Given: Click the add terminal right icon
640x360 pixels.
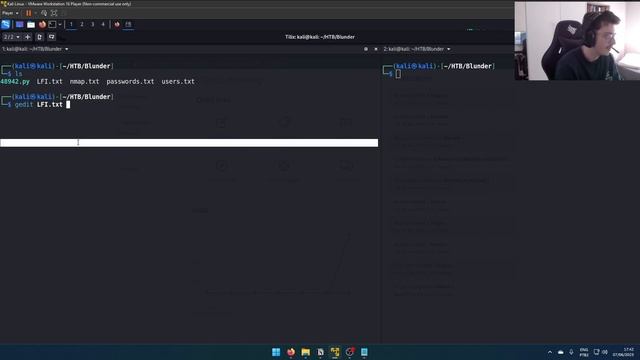Looking at the screenshot, I should tap(40, 37).
